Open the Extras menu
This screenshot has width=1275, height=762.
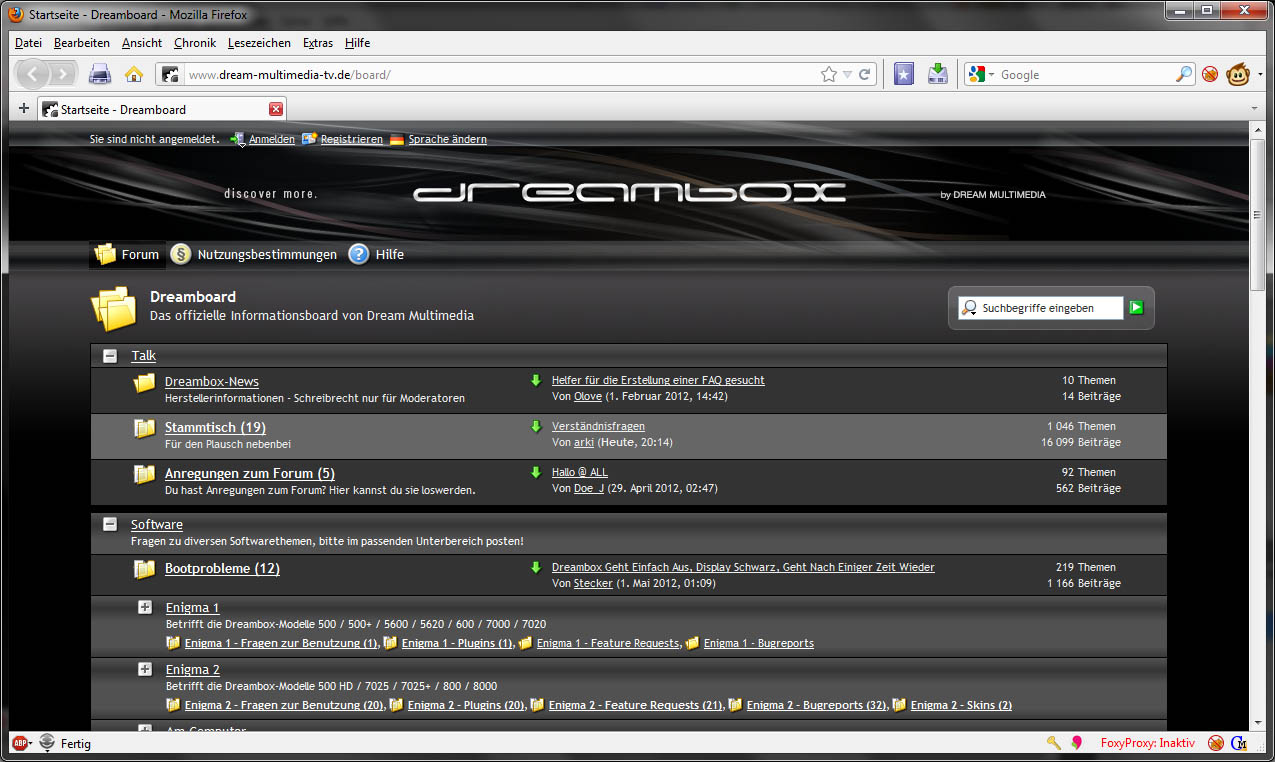click(318, 43)
